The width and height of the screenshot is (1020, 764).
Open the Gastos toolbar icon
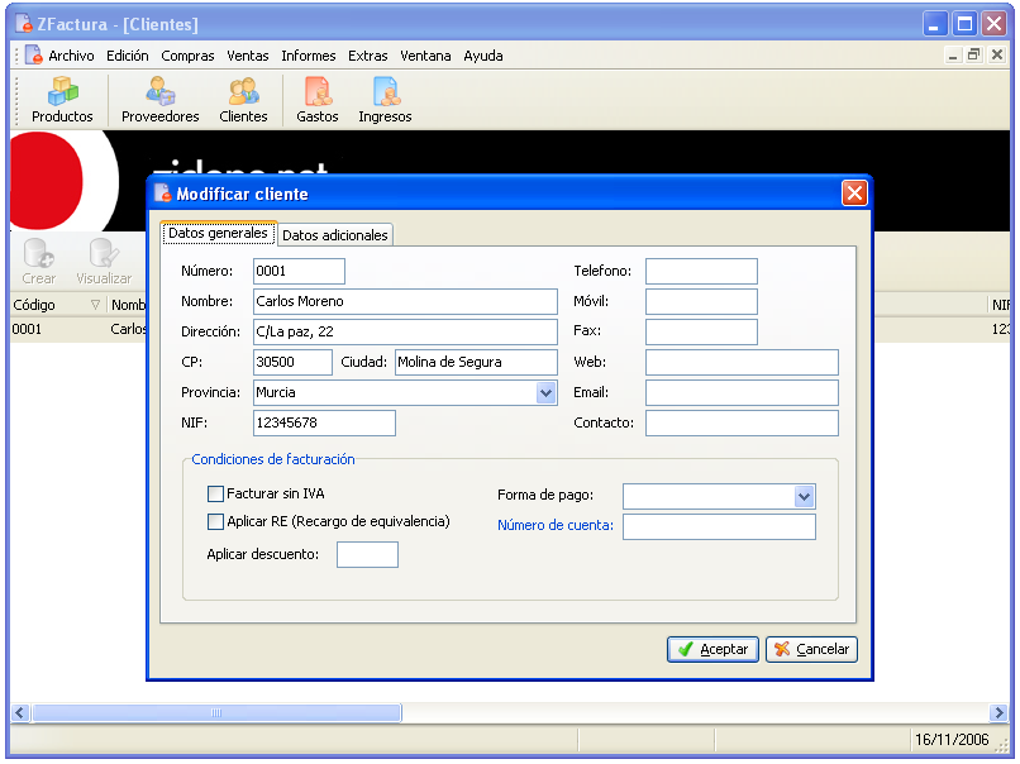(x=317, y=100)
